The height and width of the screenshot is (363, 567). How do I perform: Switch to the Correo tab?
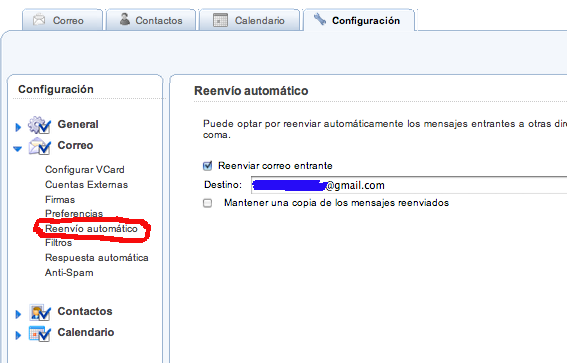click(x=63, y=20)
